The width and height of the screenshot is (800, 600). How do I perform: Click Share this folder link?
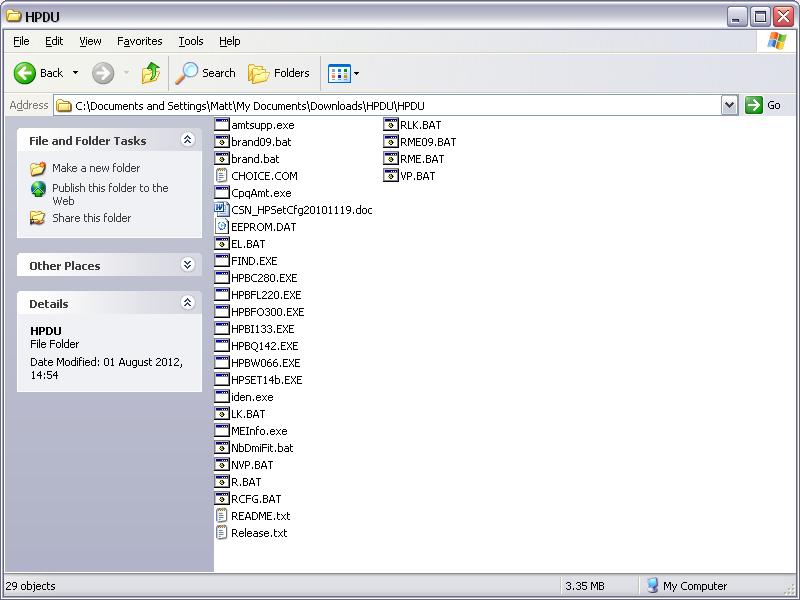[91, 218]
